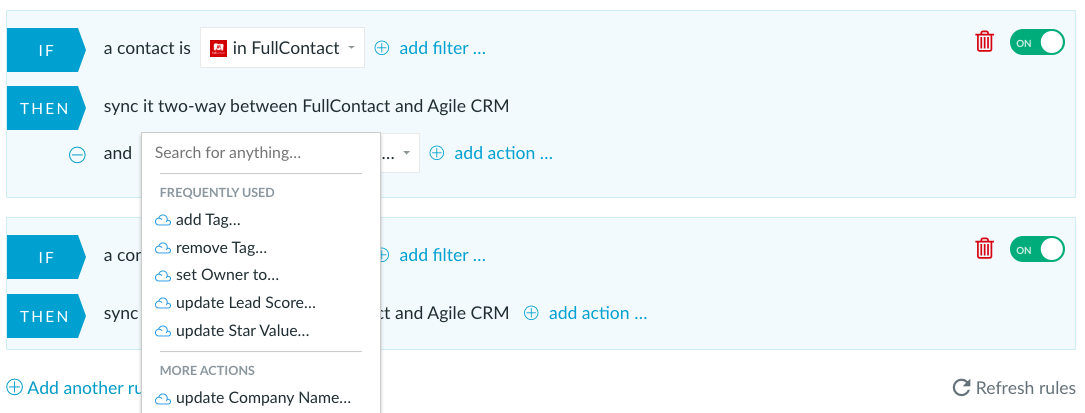The height and width of the screenshot is (413, 1085).
Task: Delete the second rule with trash icon
Action: tap(984, 249)
